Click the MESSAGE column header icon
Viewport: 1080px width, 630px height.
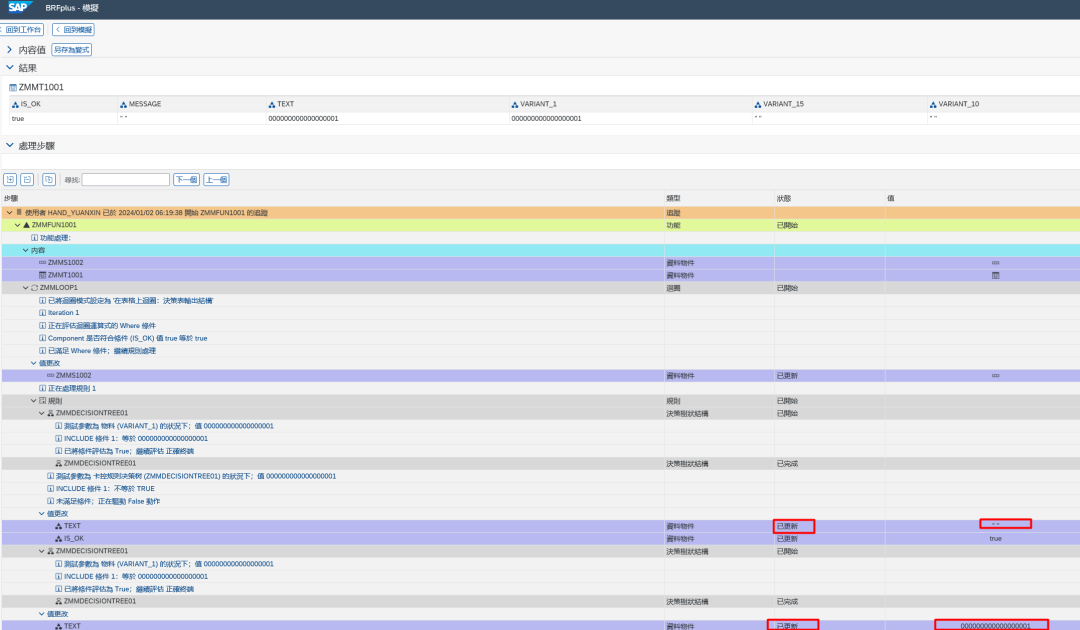point(123,105)
